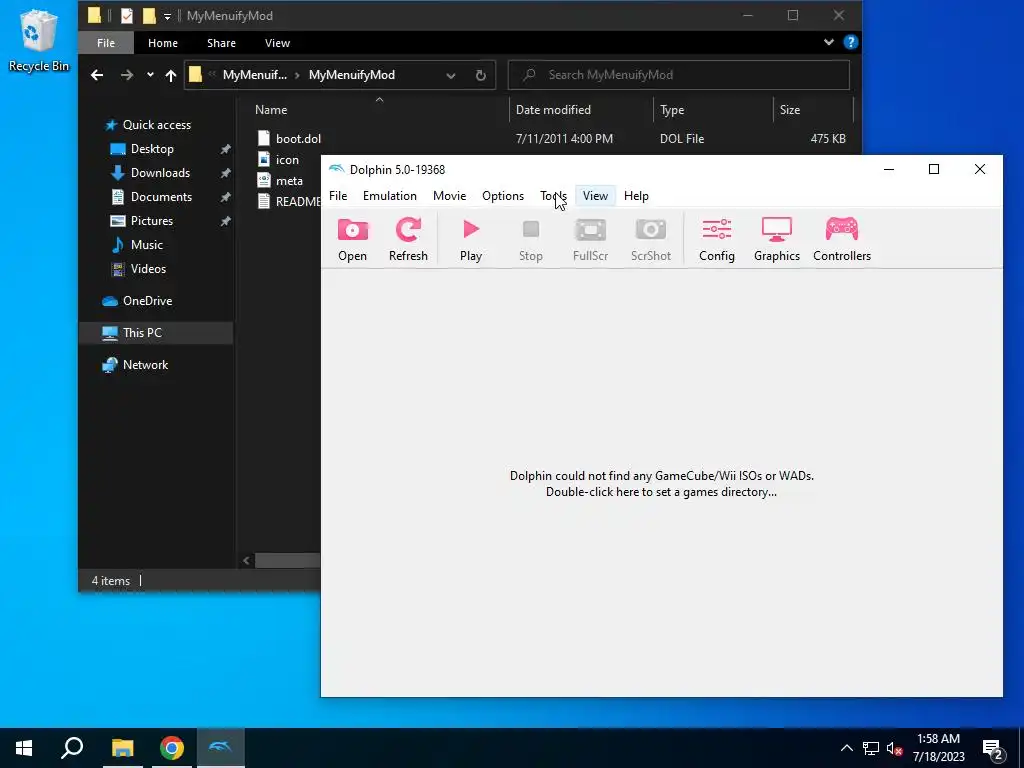Expand the address bar history dropdown
The image size is (1024, 768).
(x=451, y=75)
